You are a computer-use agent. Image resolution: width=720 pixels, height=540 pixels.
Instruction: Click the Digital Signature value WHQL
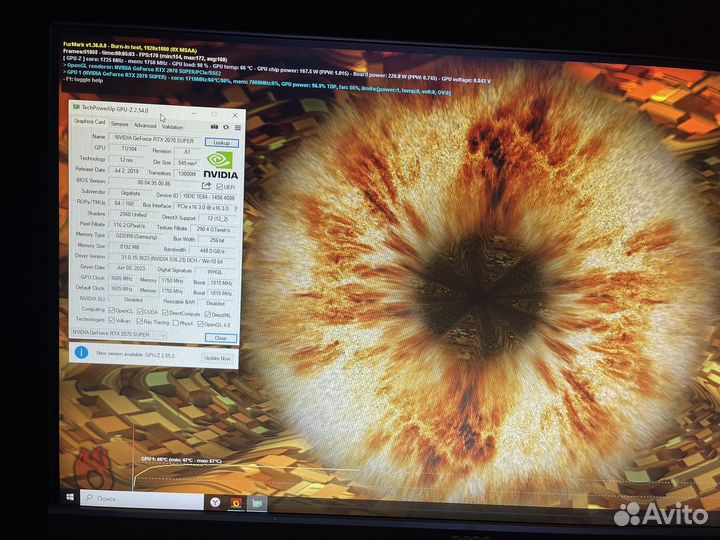[x=214, y=272]
